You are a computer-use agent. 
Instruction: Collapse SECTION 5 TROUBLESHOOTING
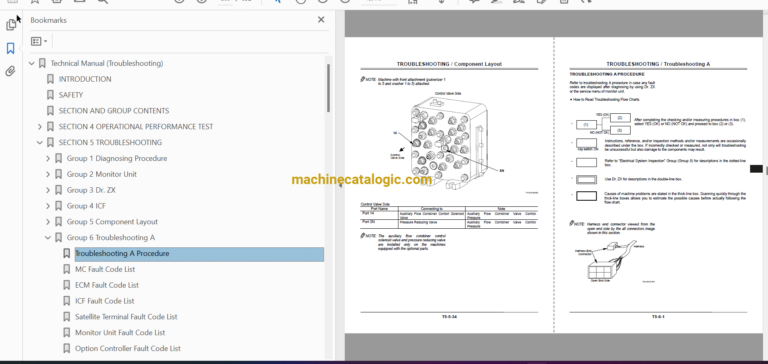(x=40, y=143)
